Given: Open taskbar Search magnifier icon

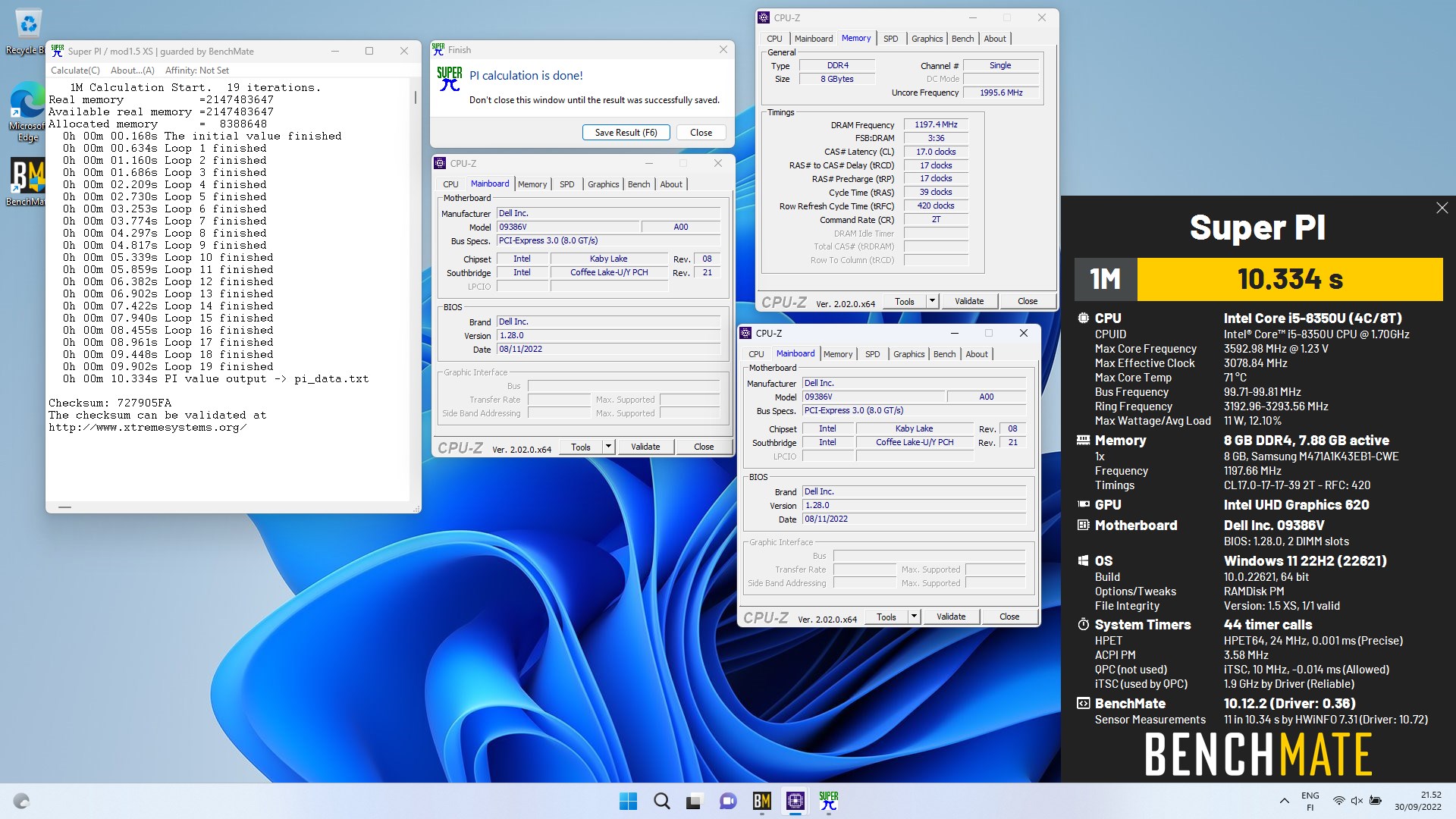Looking at the screenshot, I should (x=662, y=801).
